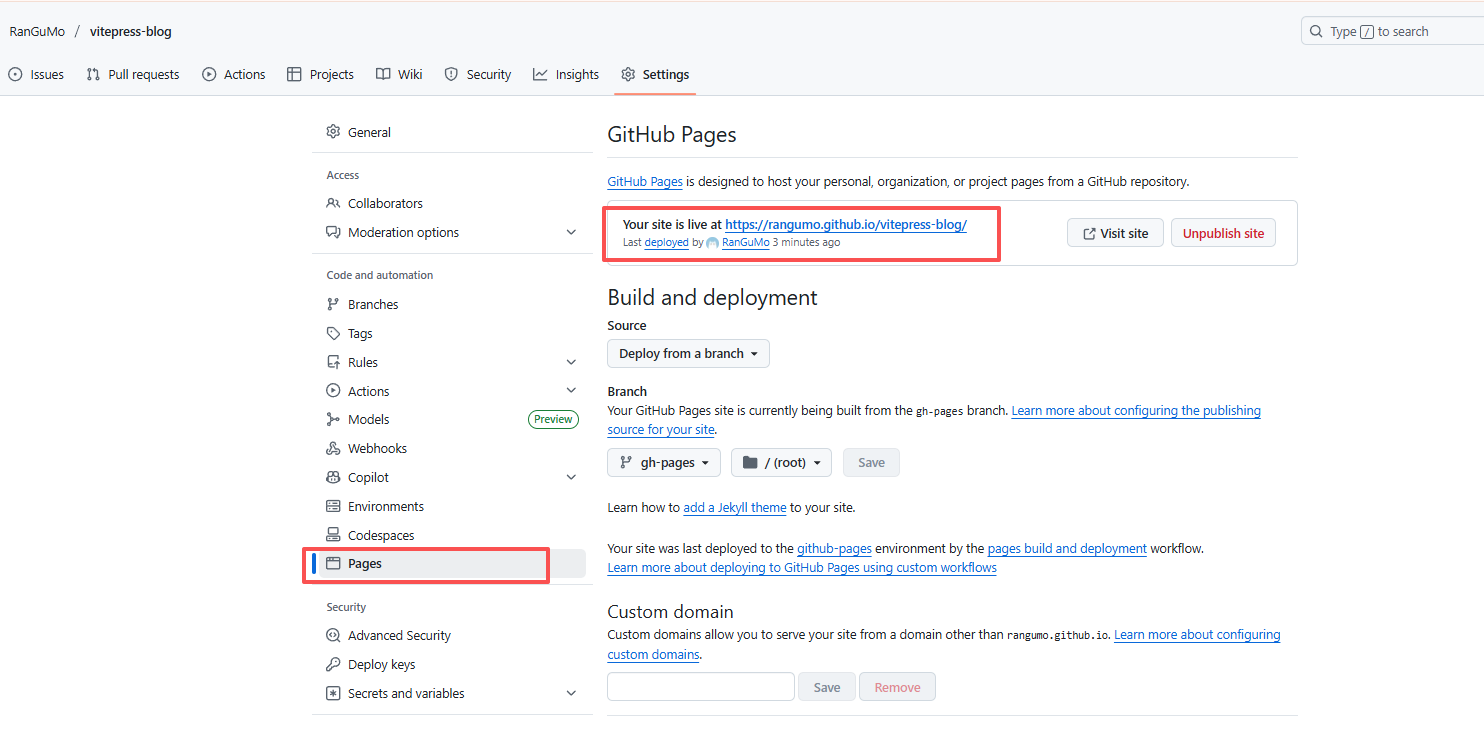Click the Insights graph icon

coord(540,74)
